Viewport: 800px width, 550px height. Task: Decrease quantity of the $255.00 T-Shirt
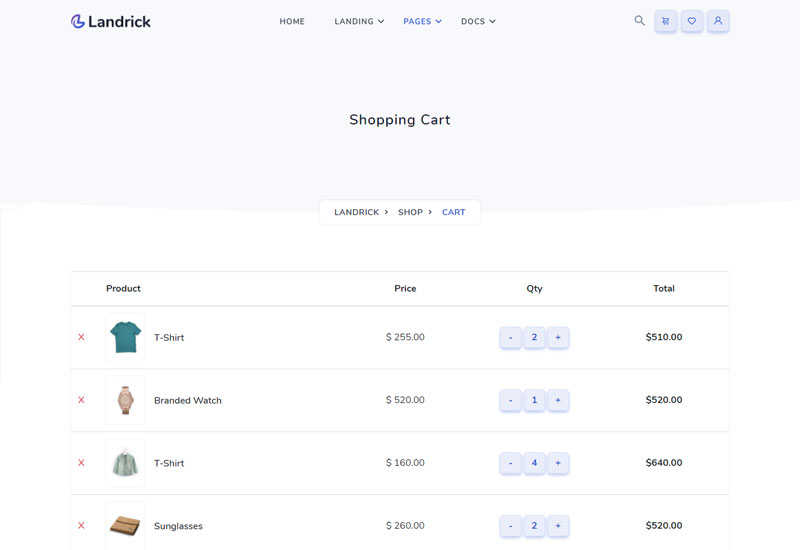[510, 337]
